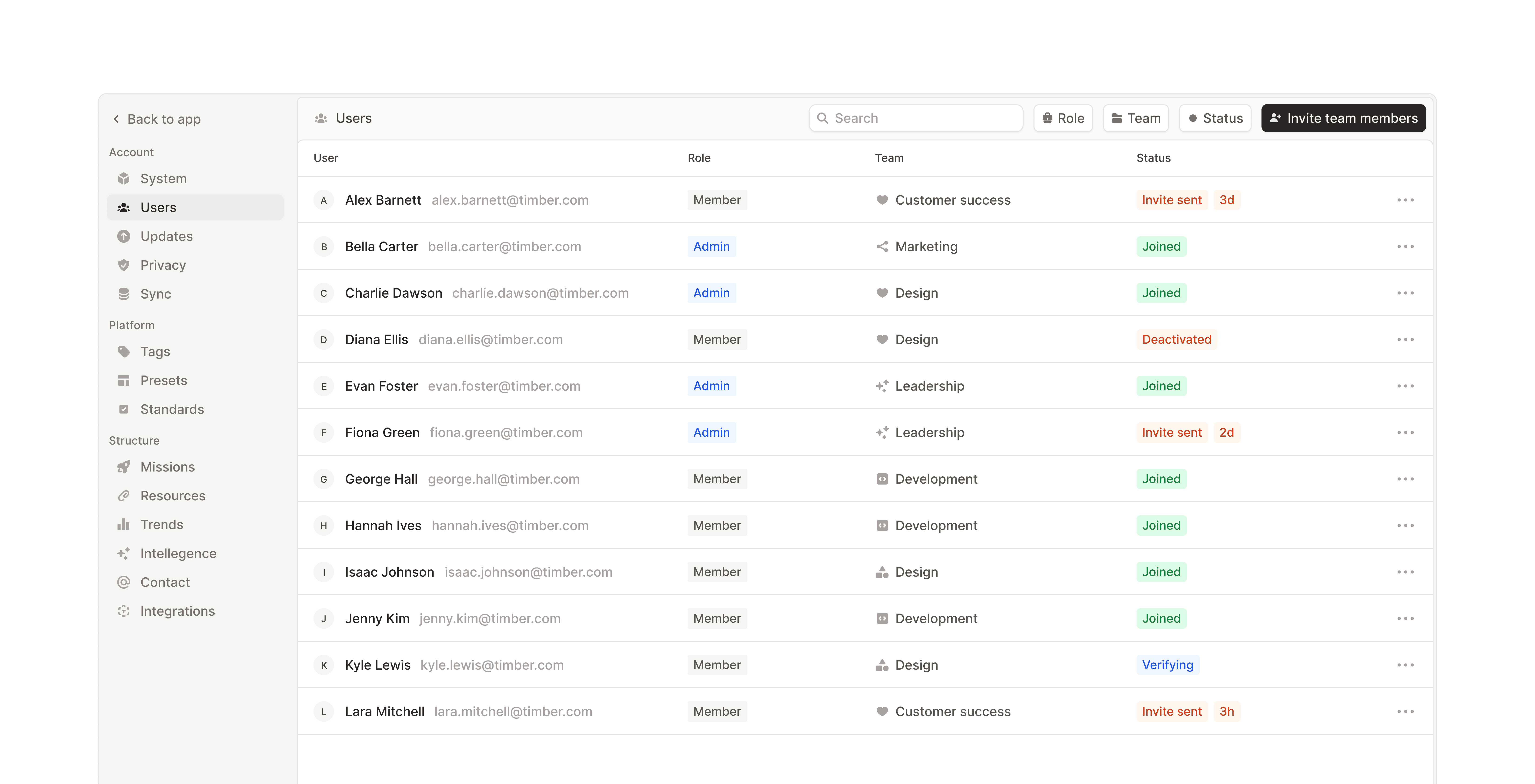Click the Tags label icon

point(123,352)
